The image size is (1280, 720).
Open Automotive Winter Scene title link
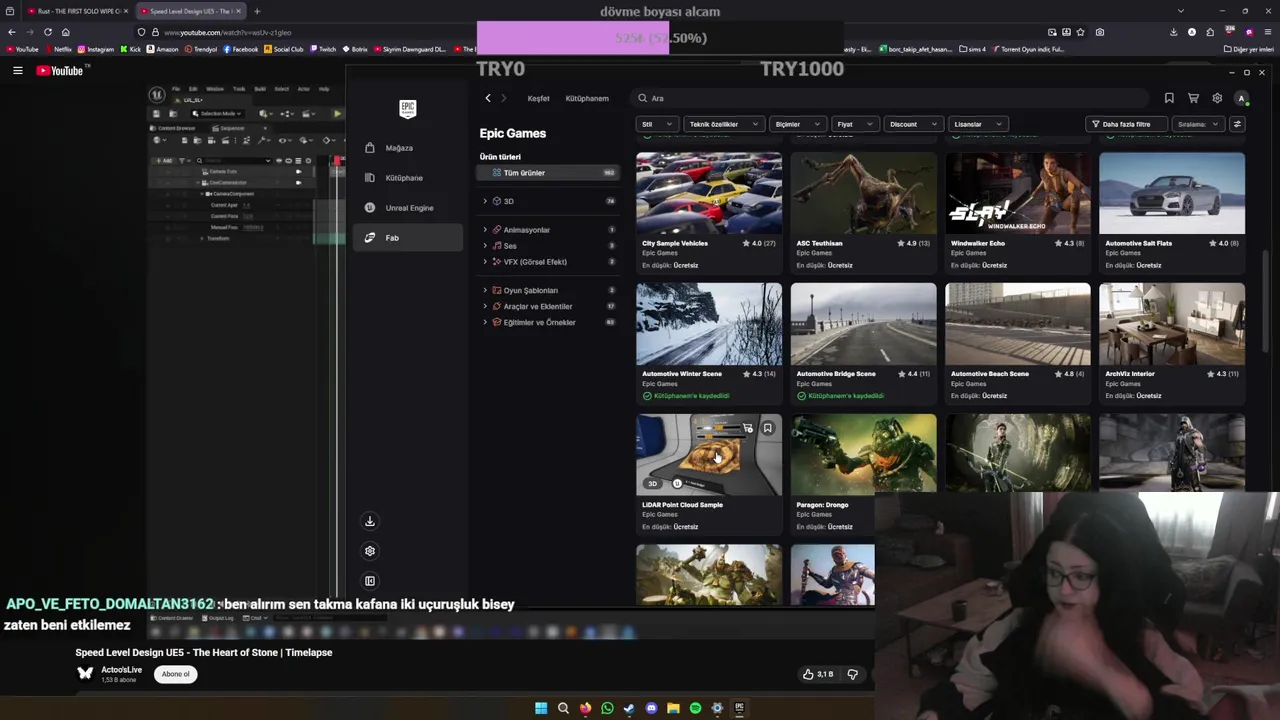coord(682,374)
